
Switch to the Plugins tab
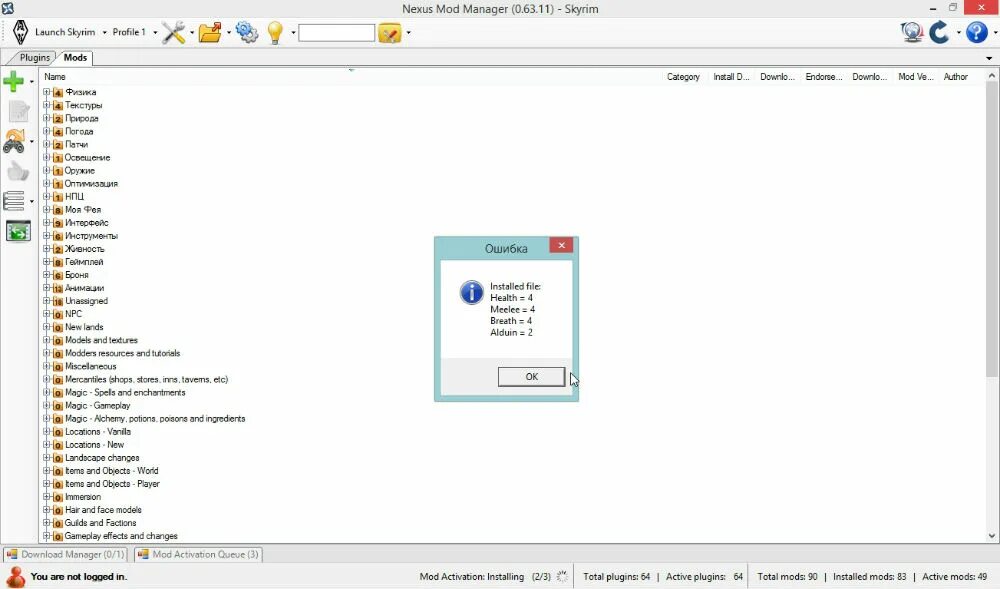coord(34,57)
